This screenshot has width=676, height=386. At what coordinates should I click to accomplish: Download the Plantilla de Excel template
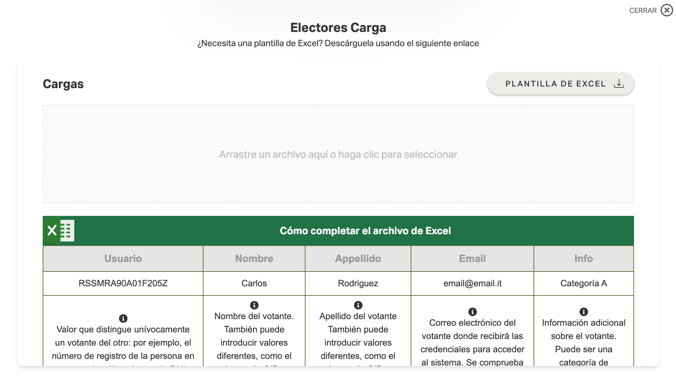coord(560,84)
